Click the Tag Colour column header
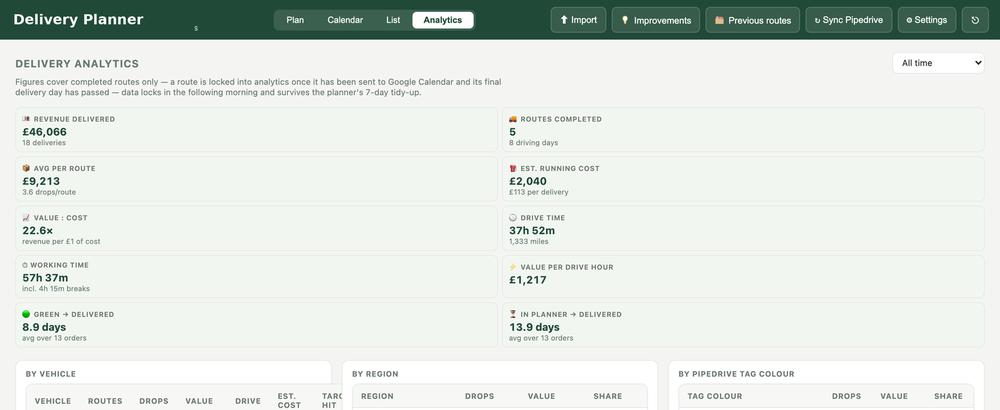The image size is (1000, 410). point(715,397)
